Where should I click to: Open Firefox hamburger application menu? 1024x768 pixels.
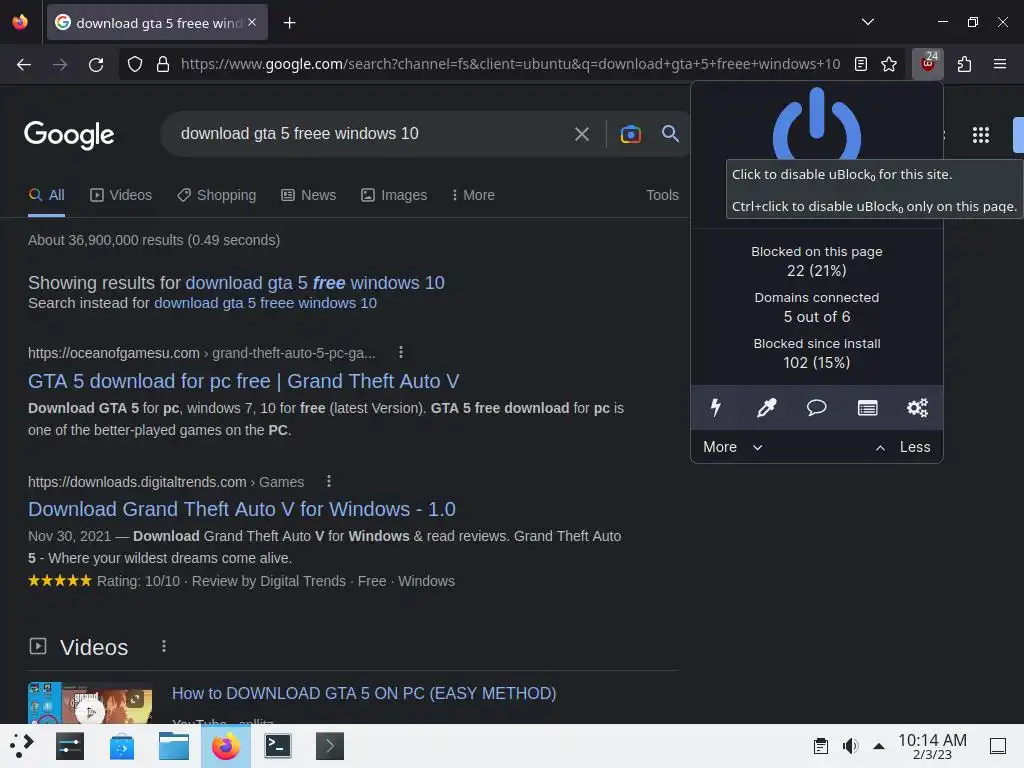pos(999,64)
